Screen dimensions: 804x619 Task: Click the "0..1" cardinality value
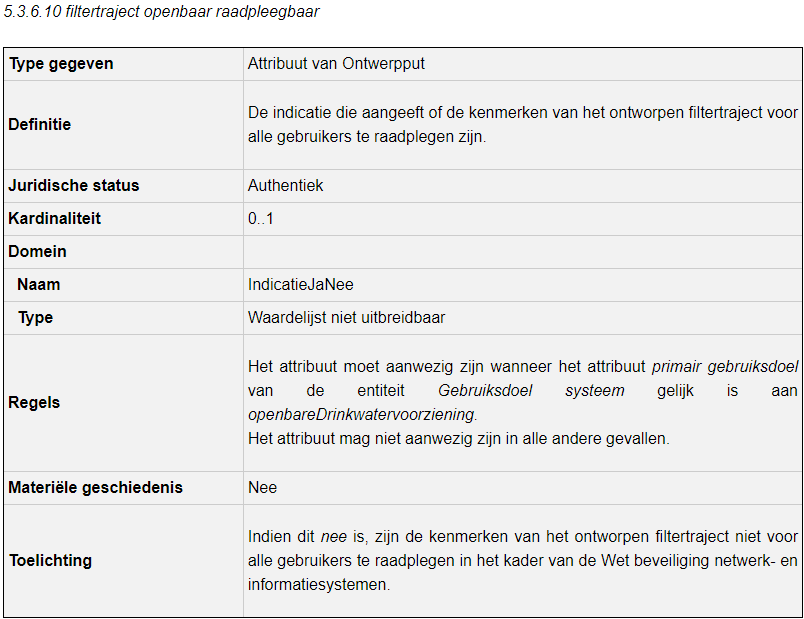260,219
